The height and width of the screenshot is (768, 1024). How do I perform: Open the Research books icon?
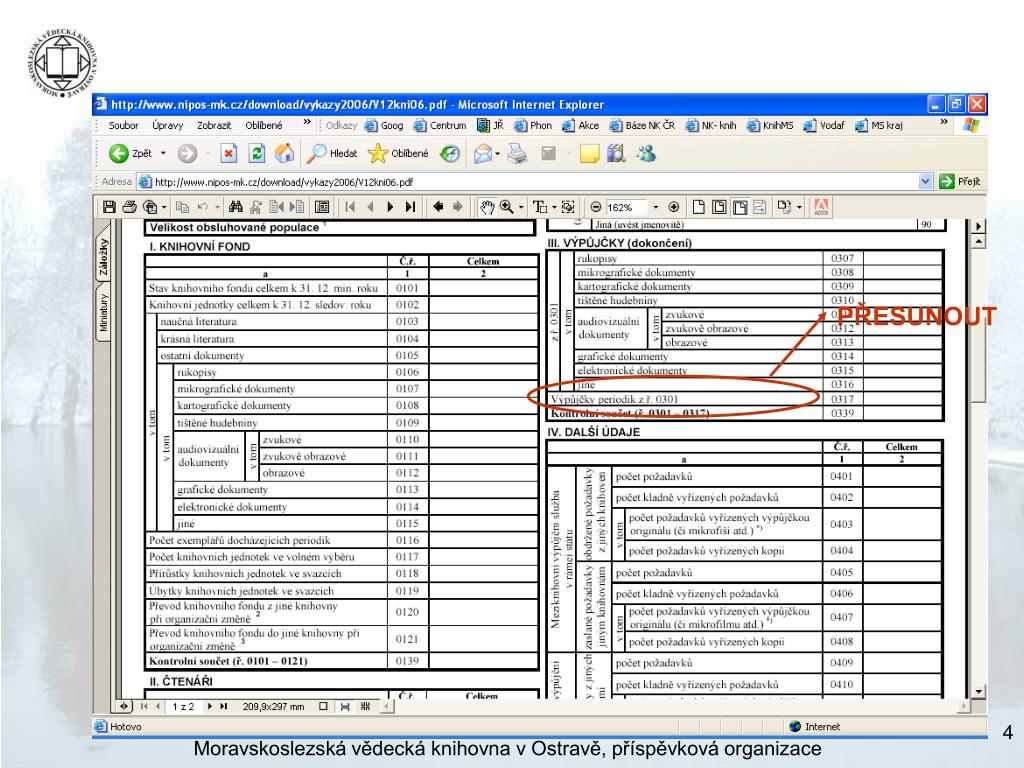tap(616, 154)
